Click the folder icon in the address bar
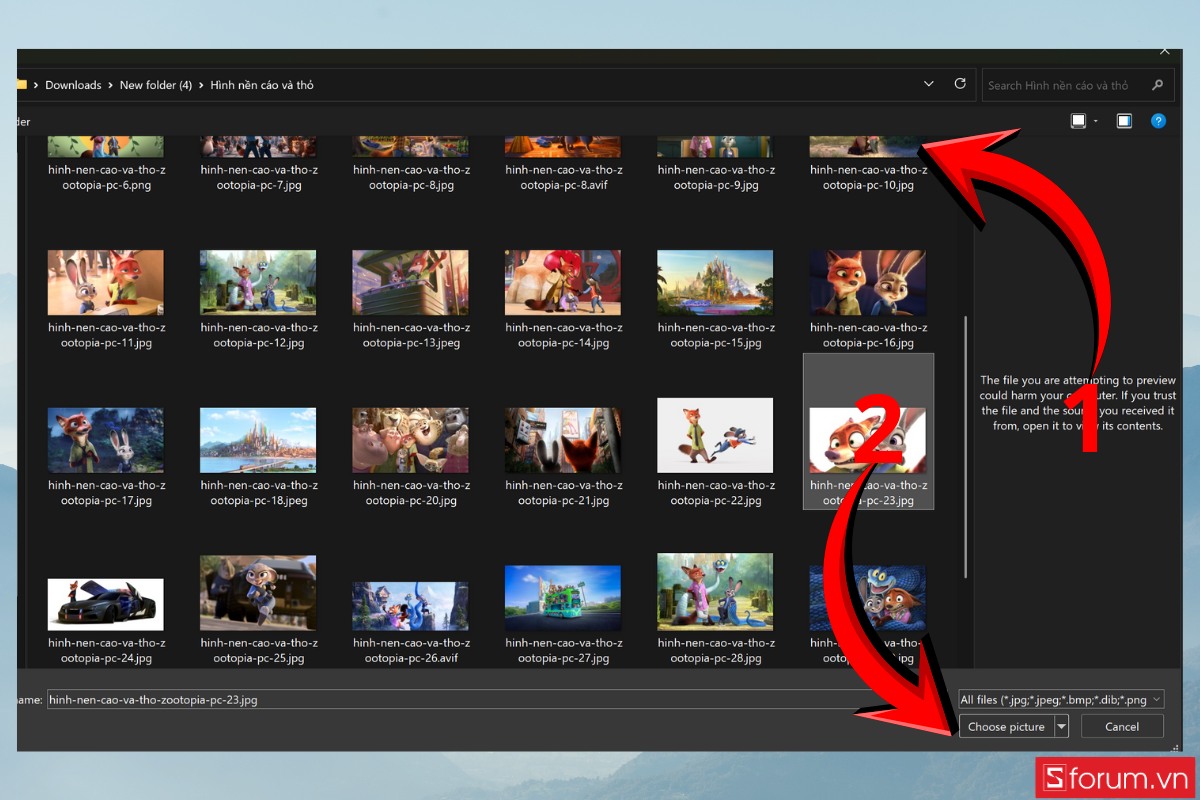1200x800 pixels. click(21, 85)
